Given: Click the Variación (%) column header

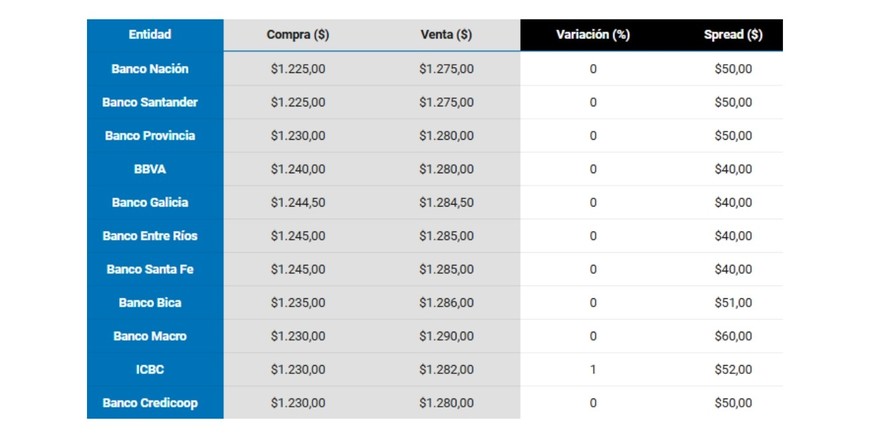Looking at the screenshot, I should [593, 35].
